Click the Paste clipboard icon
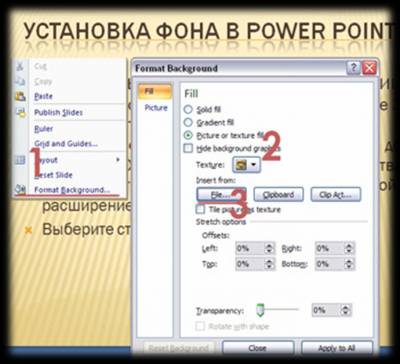The width and height of the screenshot is (400, 364). tap(20, 96)
